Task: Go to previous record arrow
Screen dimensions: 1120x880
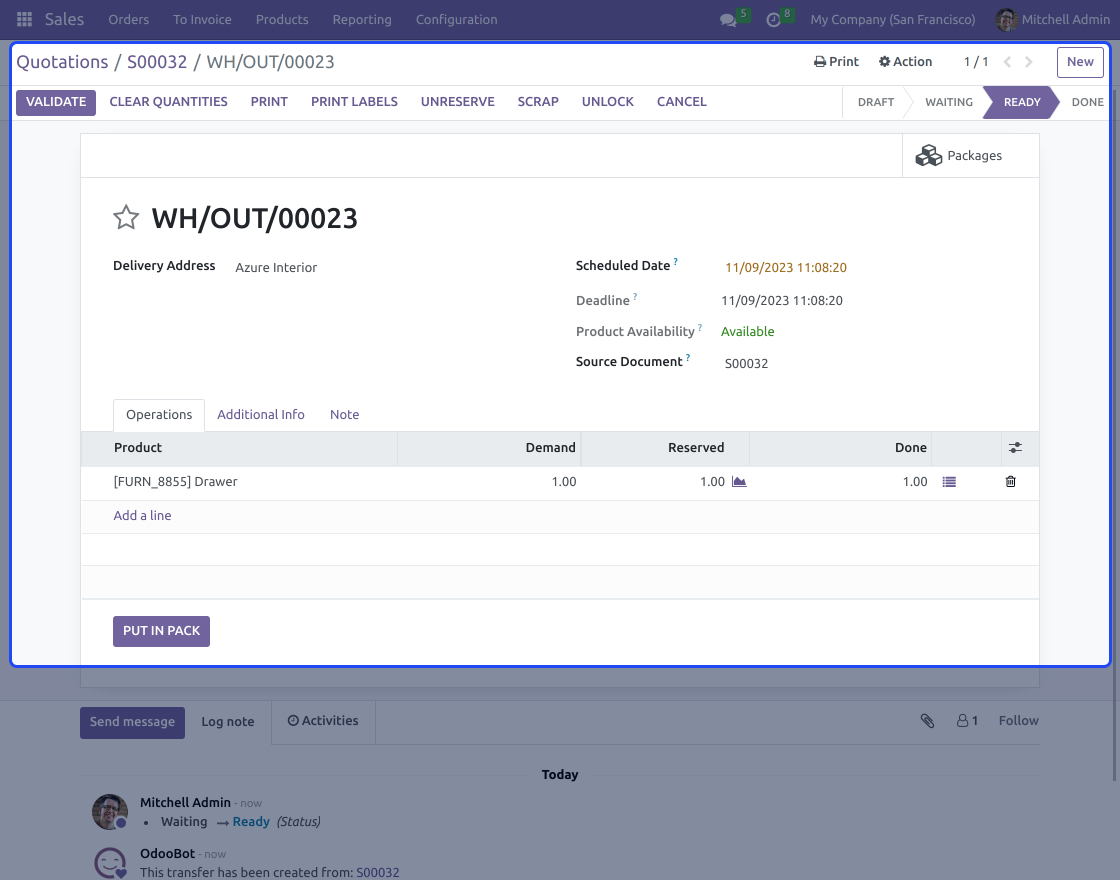Action: 1007,62
